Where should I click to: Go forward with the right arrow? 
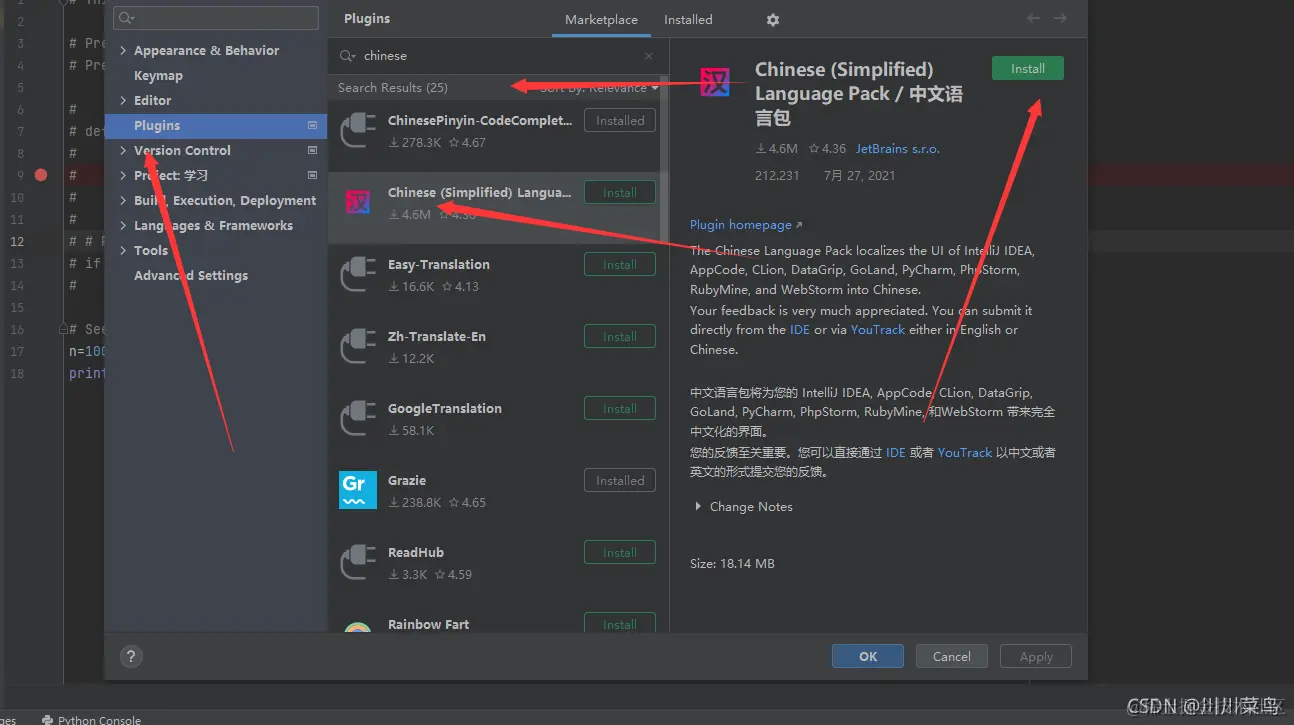(1060, 19)
